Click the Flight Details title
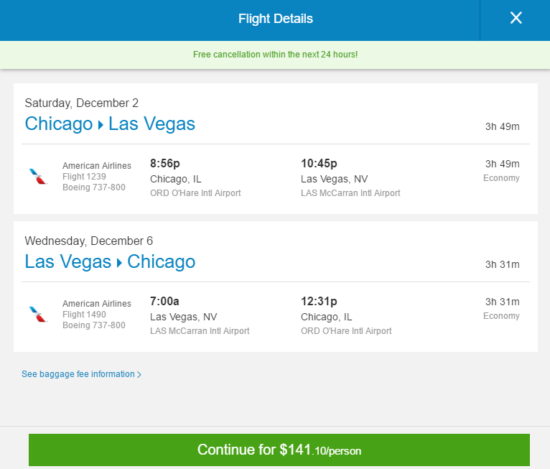The height and width of the screenshot is (469, 550). (275, 19)
